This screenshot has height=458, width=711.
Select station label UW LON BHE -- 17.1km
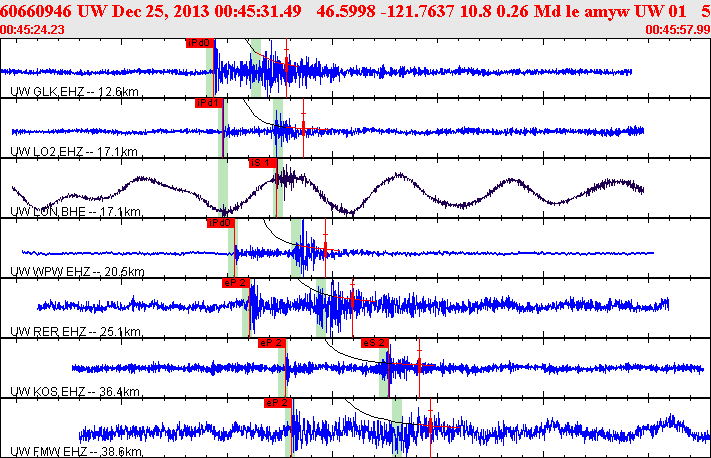click(75, 212)
